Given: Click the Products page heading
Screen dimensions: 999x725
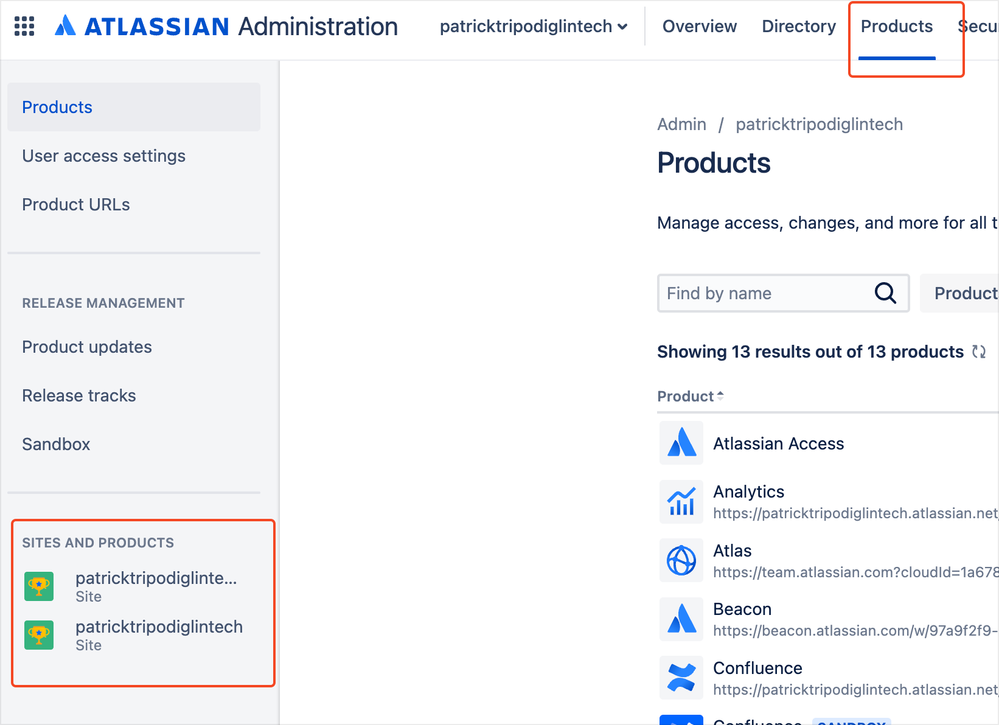Looking at the screenshot, I should pyautogui.click(x=714, y=163).
